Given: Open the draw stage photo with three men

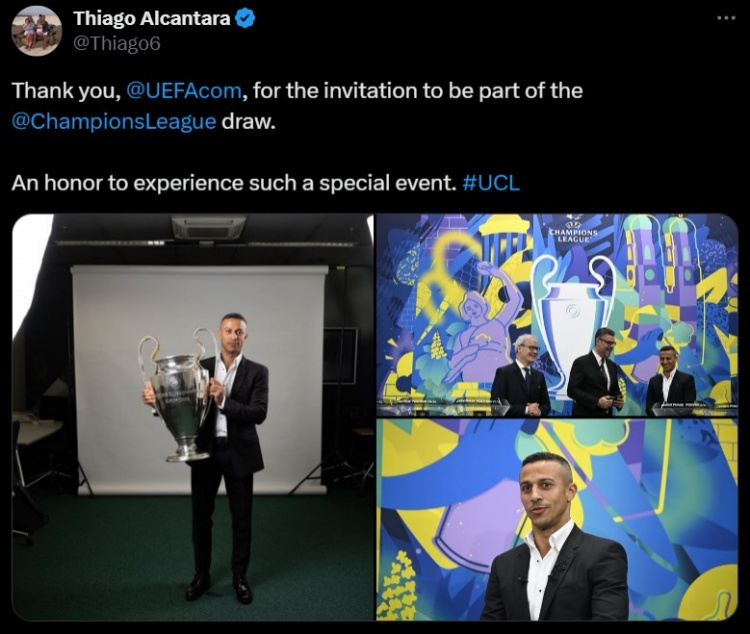Looking at the screenshot, I should (x=557, y=315).
